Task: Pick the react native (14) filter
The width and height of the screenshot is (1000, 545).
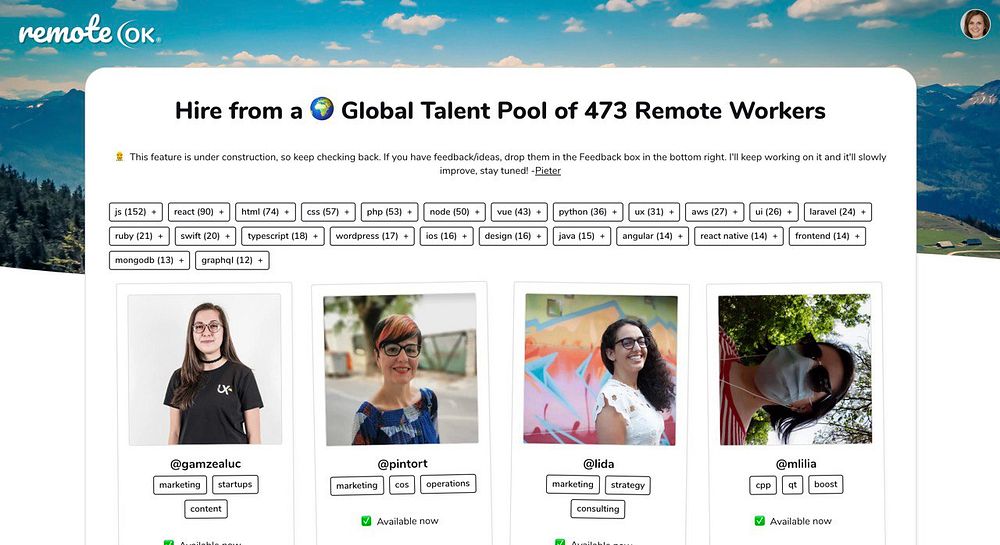Action: click(x=739, y=236)
